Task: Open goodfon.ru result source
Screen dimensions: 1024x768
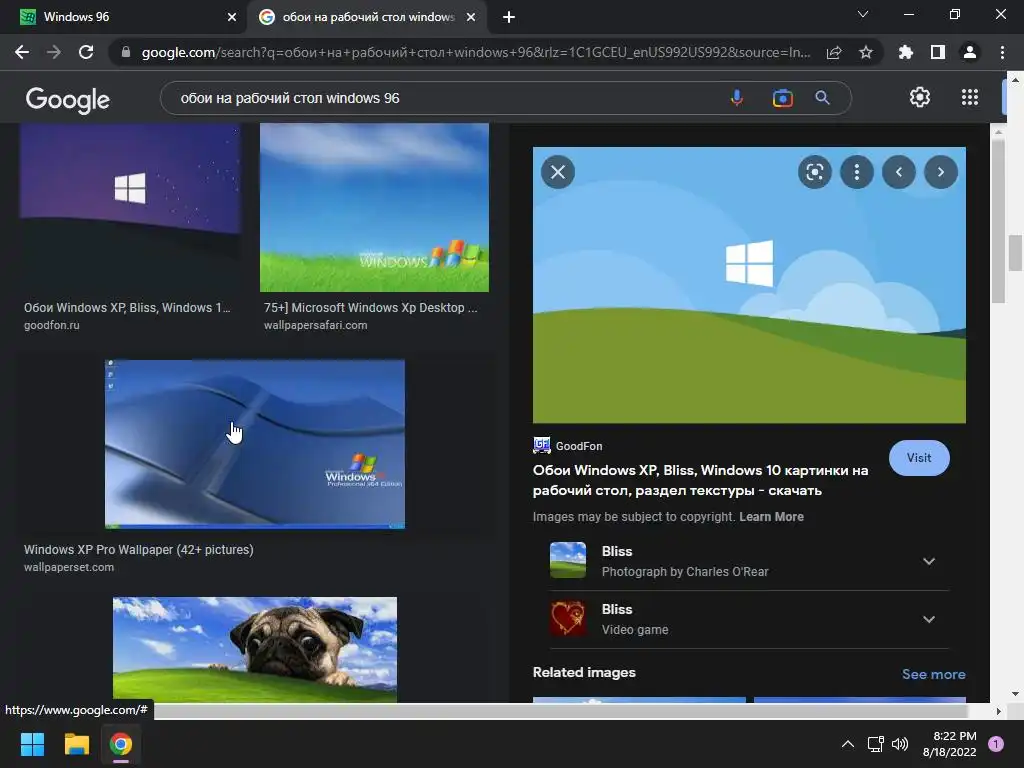Action: (x=52, y=325)
